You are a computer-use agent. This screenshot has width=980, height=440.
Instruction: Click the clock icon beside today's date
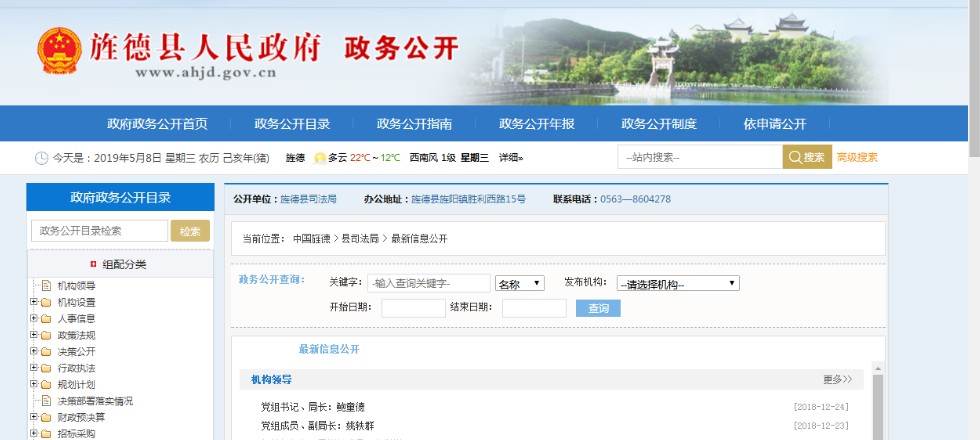(41, 158)
